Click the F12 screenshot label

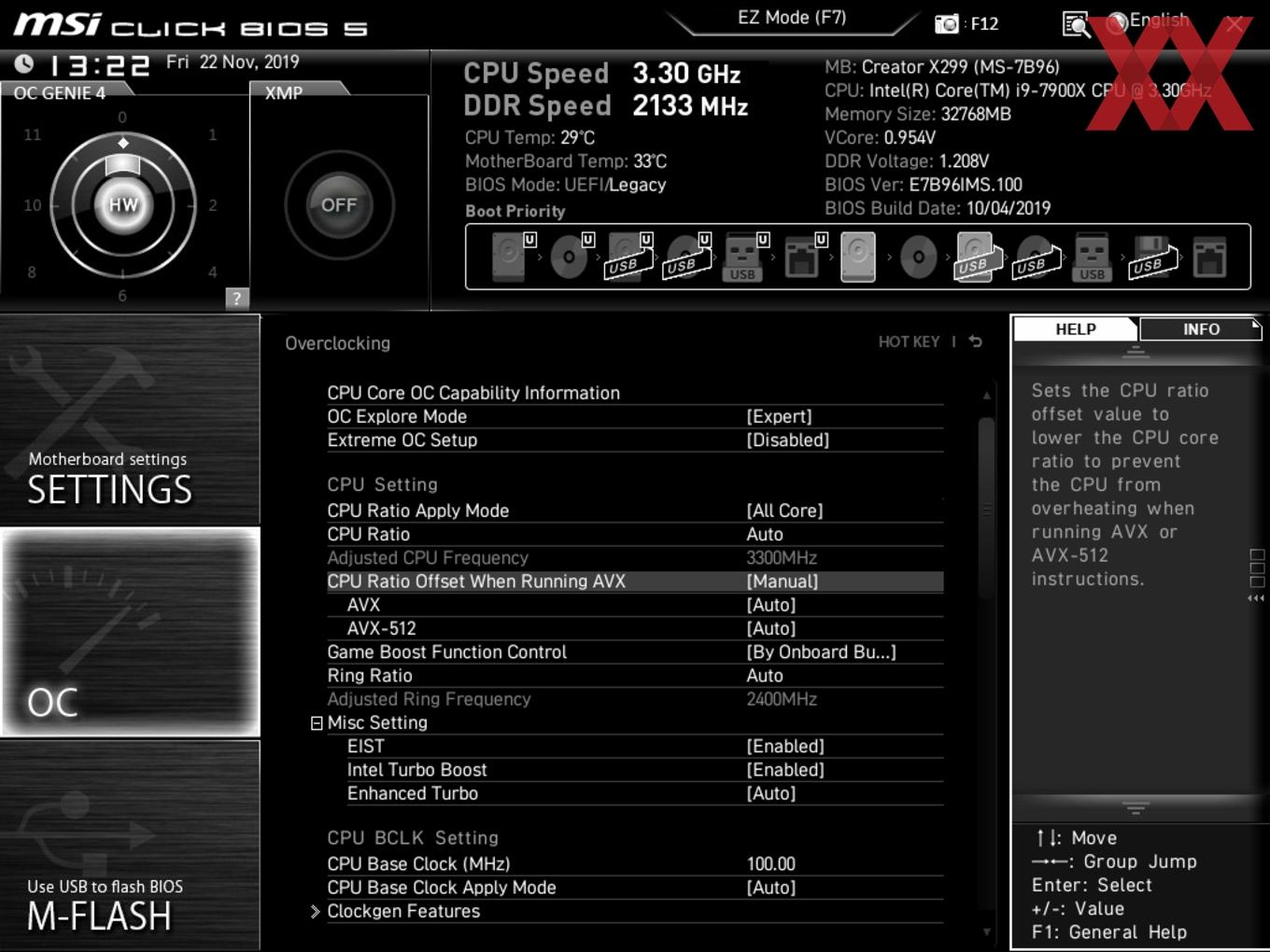click(984, 23)
